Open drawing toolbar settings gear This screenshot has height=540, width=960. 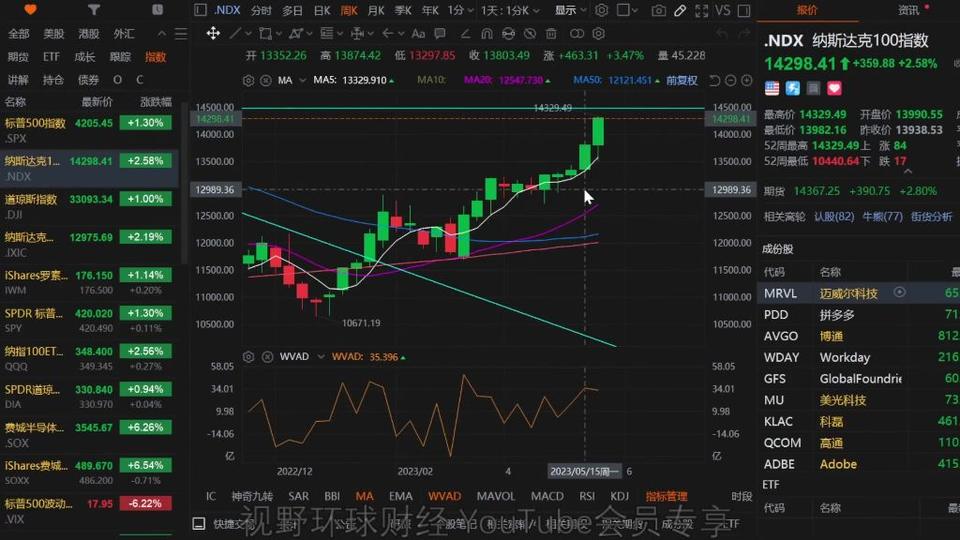click(x=599, y=34)
